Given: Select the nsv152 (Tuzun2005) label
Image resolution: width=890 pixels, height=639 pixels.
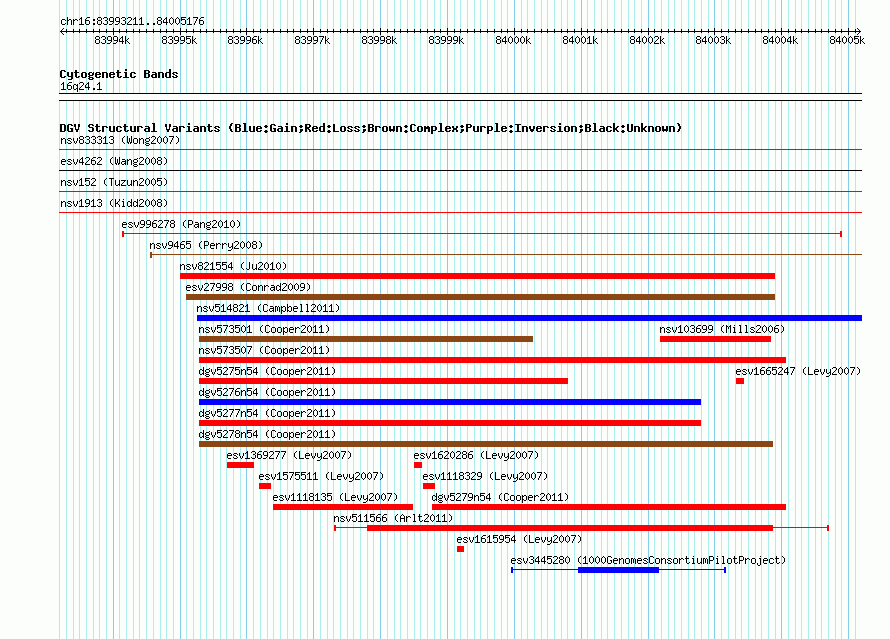Looking at the screenshot, I should [x=114, y=182].
